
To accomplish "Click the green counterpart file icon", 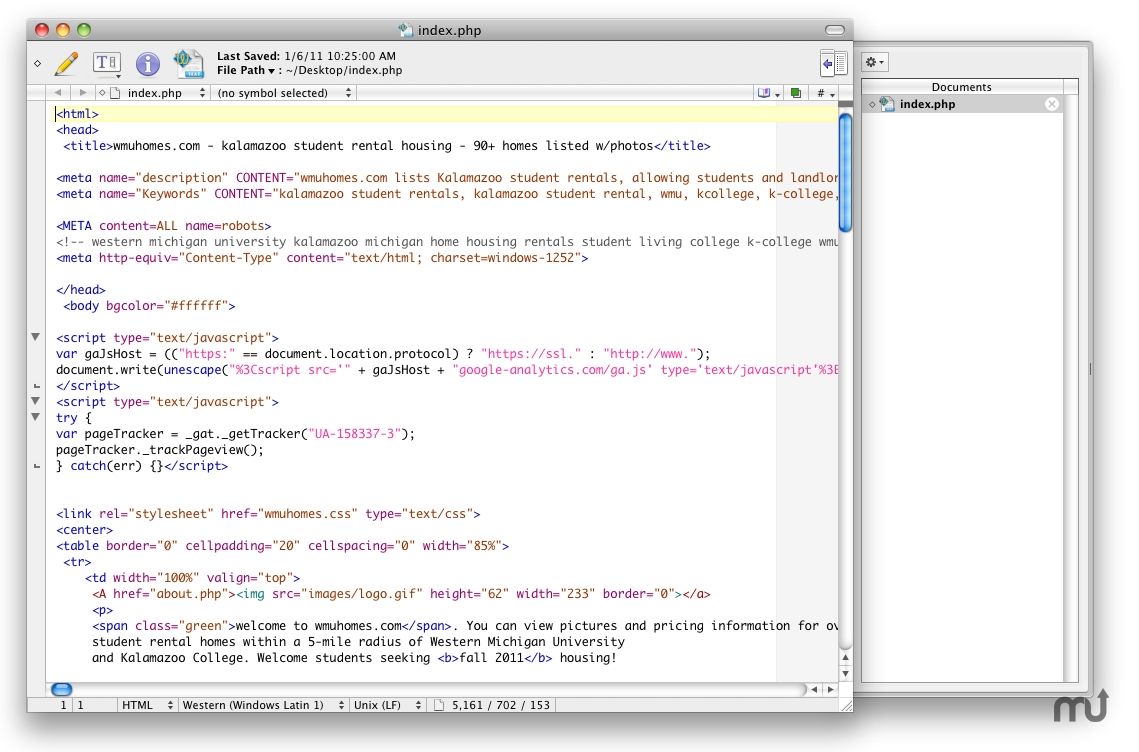I will tap(796, 93).
